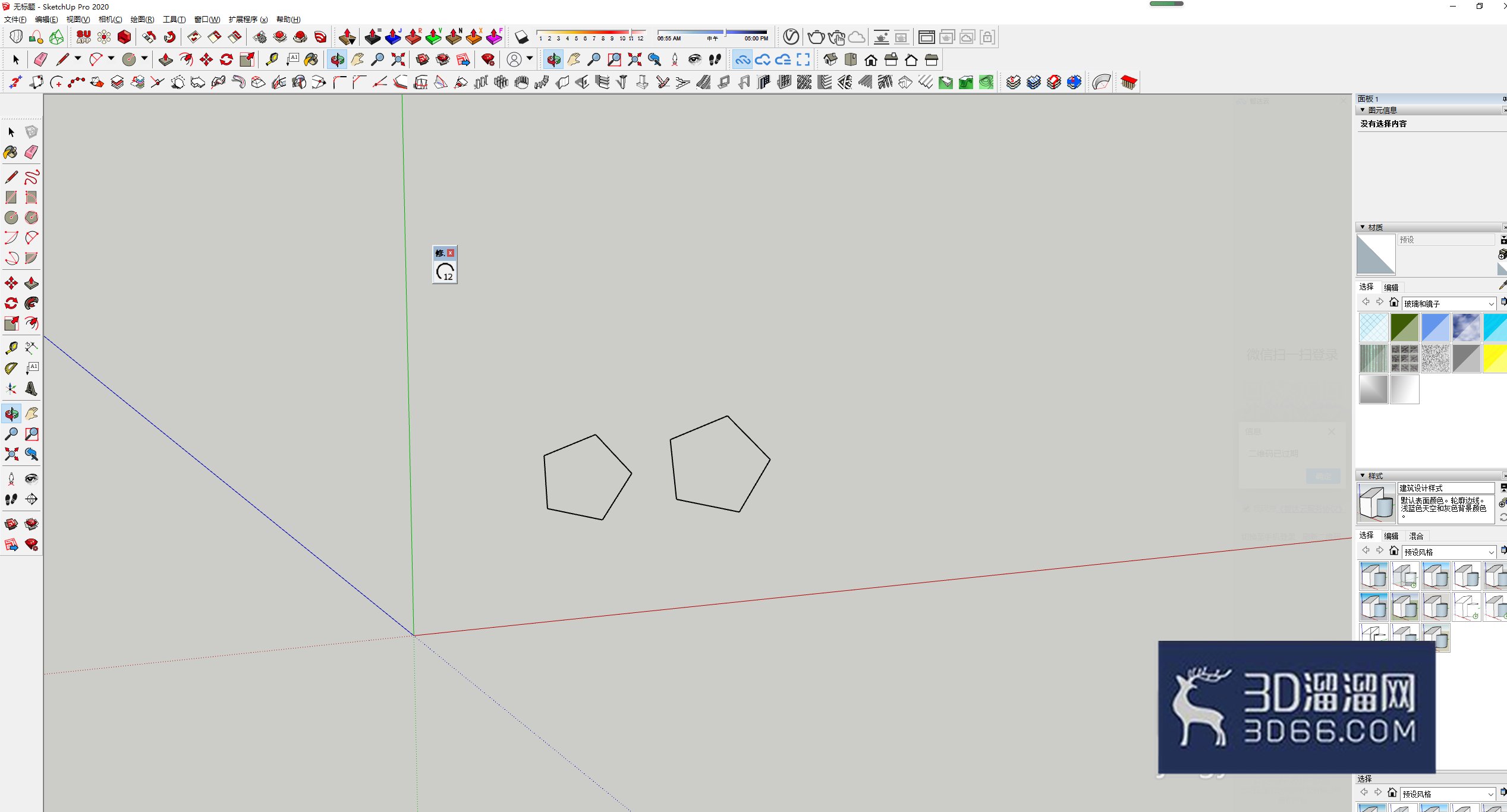Select the Push/Pull tool
Image resolution: width=1507 pixels, height=812 pixels.
pyautogui.click(x=32, y=283)
